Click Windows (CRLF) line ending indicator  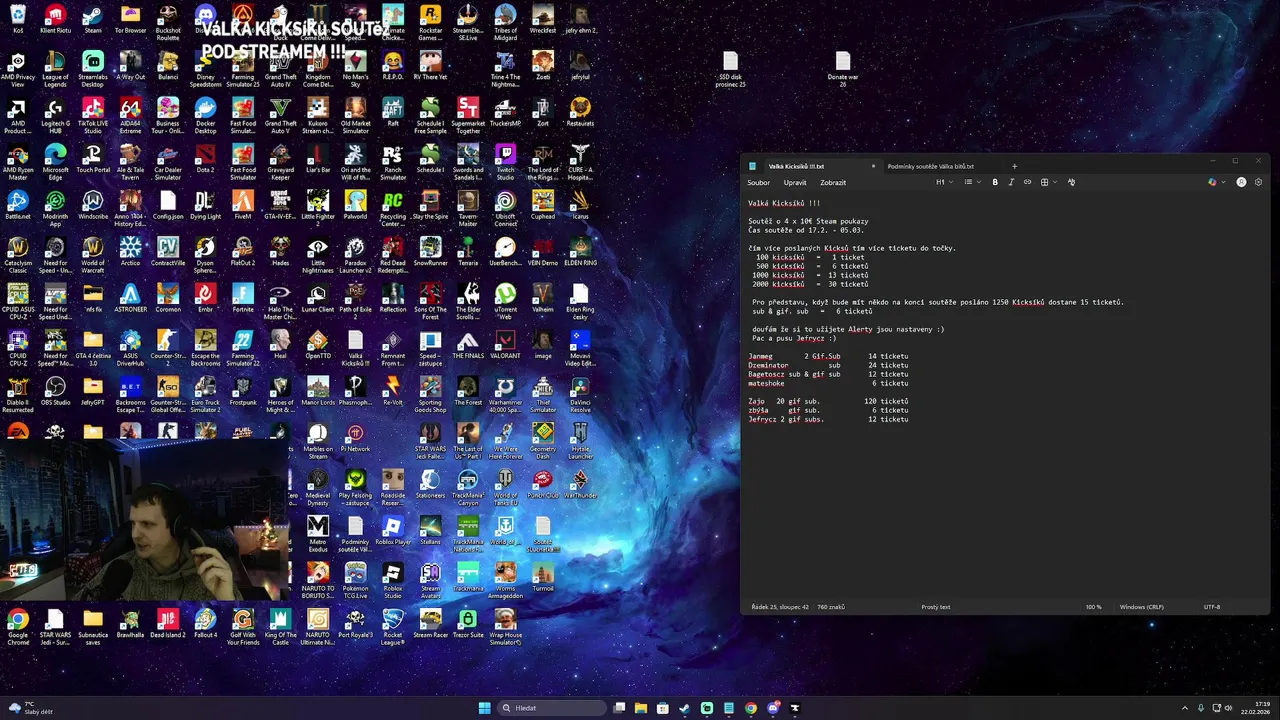tap(1141, 607)
